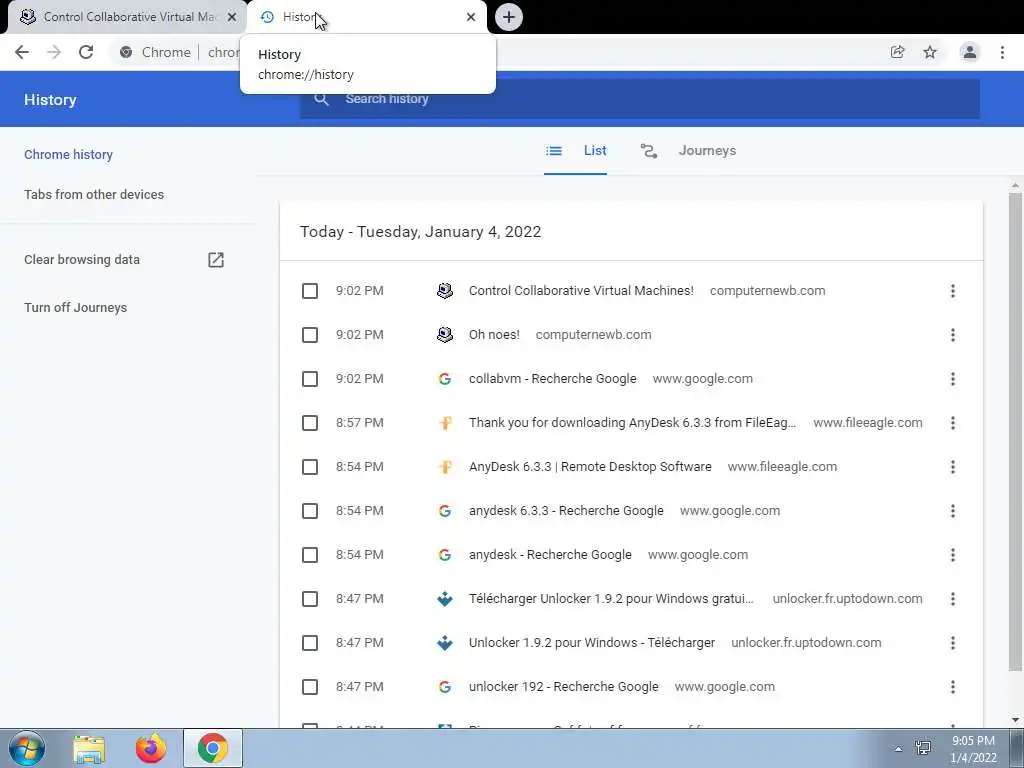The image size is (1024, 768).
Task: Click the Search history input field
Action: click(x=640, y=99)
